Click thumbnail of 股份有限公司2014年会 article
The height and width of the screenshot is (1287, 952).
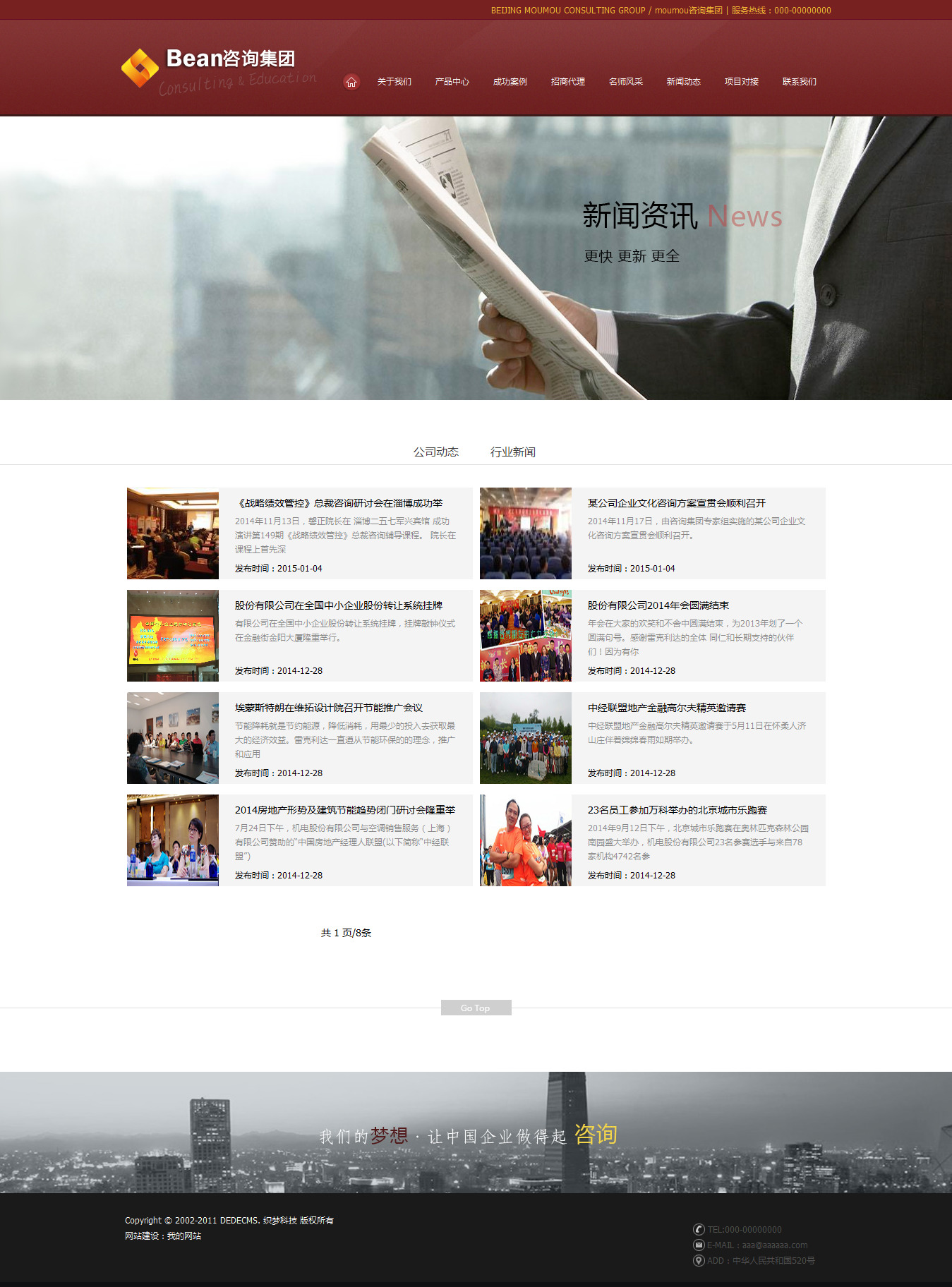[x=525, y=635]
